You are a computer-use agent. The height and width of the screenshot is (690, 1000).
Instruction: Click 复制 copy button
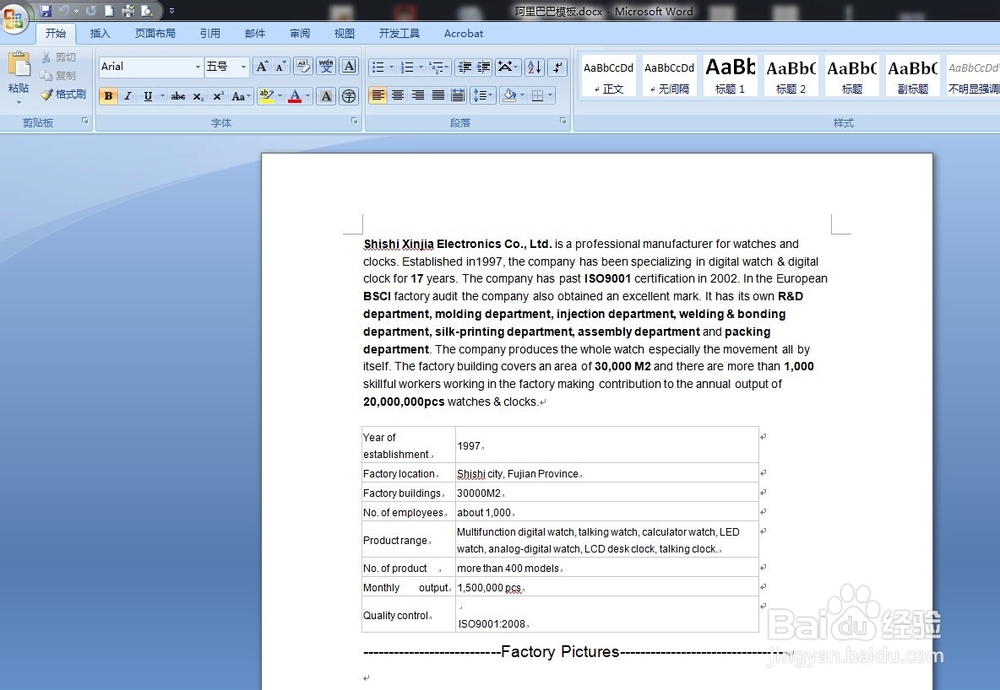(59, 75)
